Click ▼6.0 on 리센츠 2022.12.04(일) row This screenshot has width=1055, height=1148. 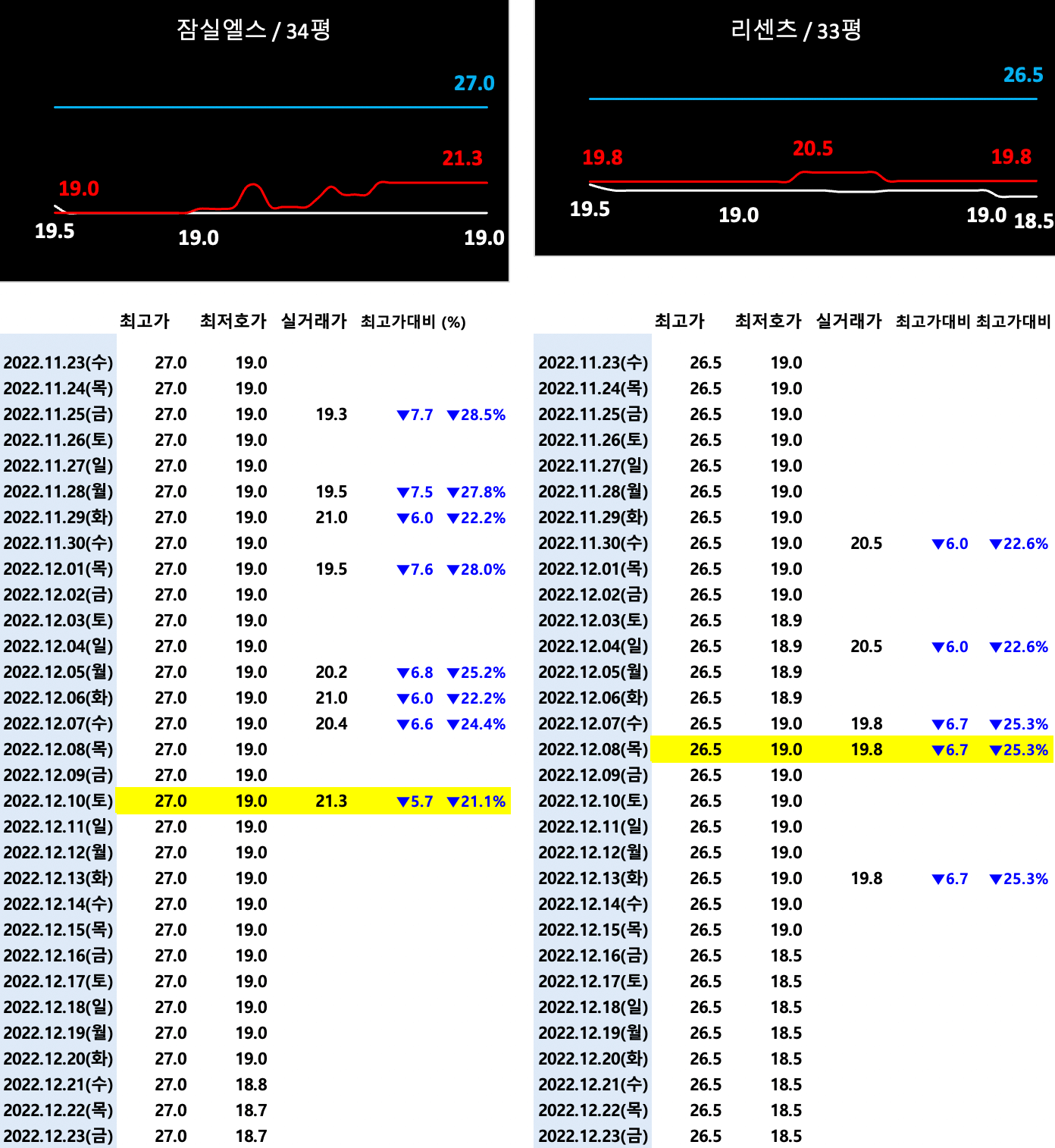(x=950, y=647)
